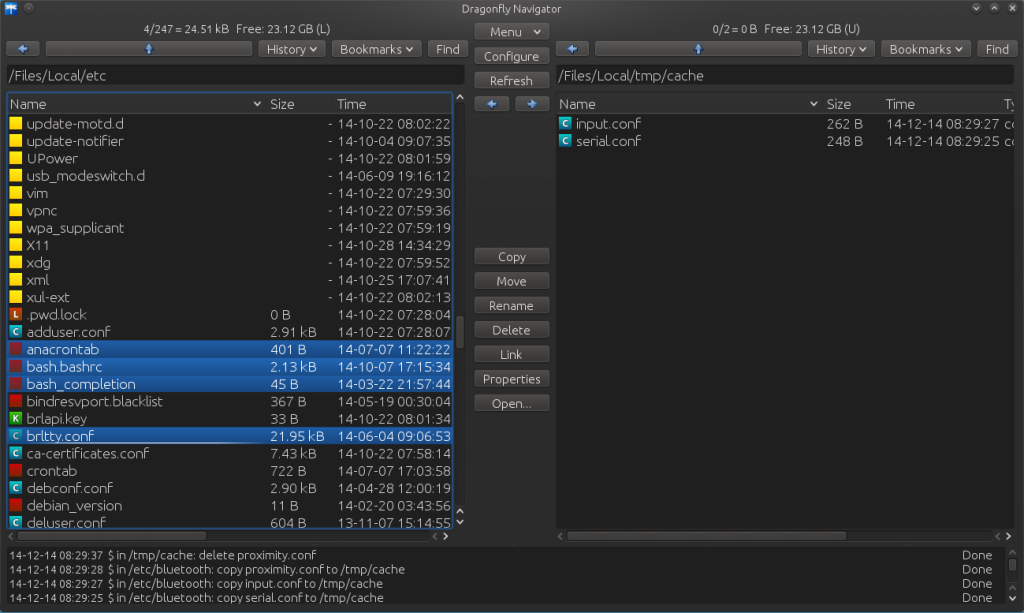Click left panel Name column sort arrow
The image size is (1024, 613).
click(257, 104)
